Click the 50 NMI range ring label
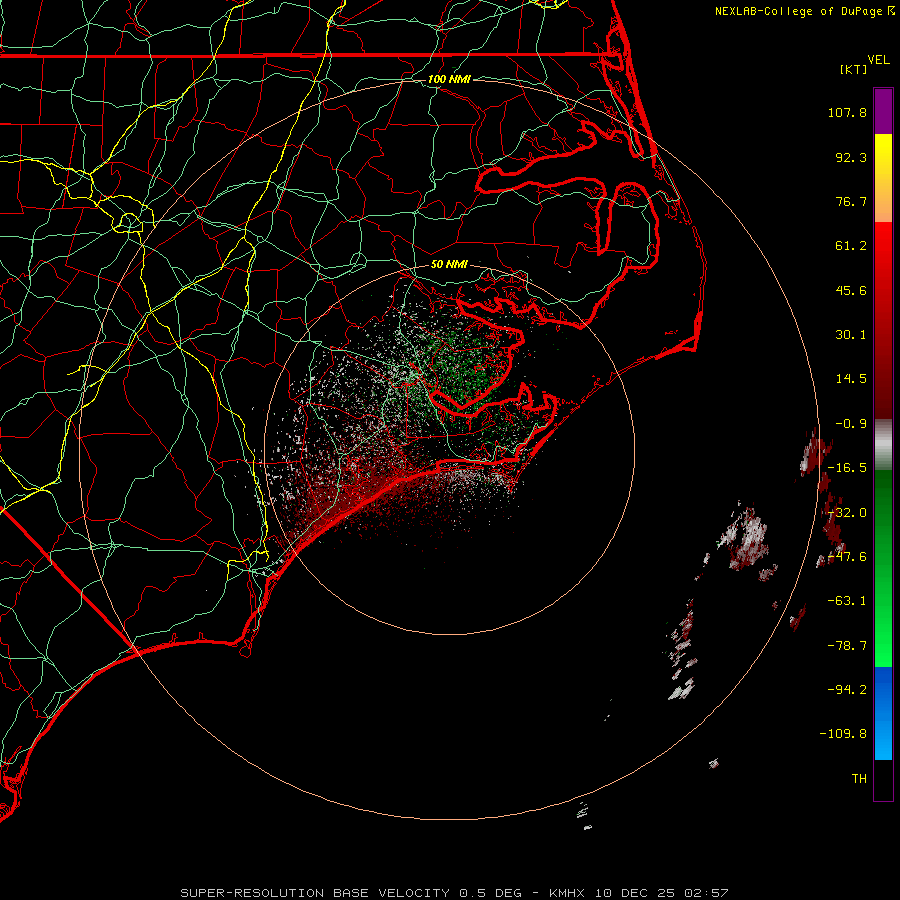900x900 pixels. pos(449,264)
